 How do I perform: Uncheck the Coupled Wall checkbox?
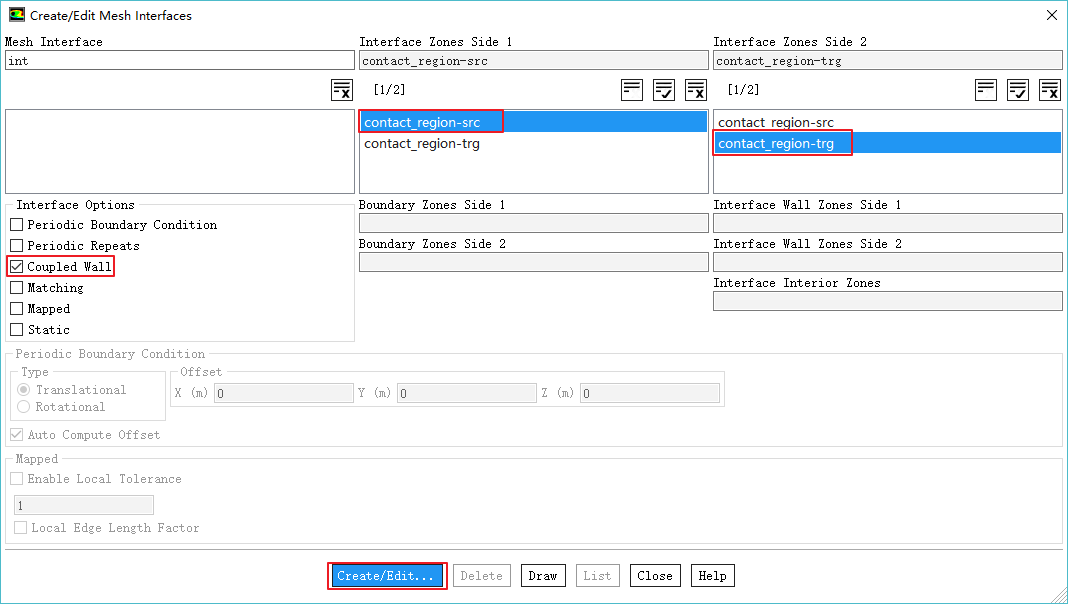[17, 267]
